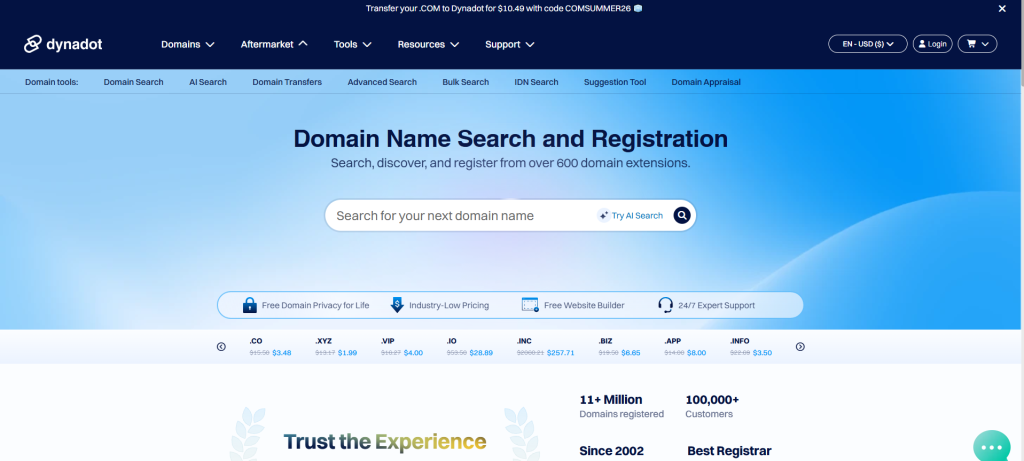This screenshot has height=461, width=1024.
Task: Click the COMSUMMER26 transfer promo text
Action: point(504,8)
